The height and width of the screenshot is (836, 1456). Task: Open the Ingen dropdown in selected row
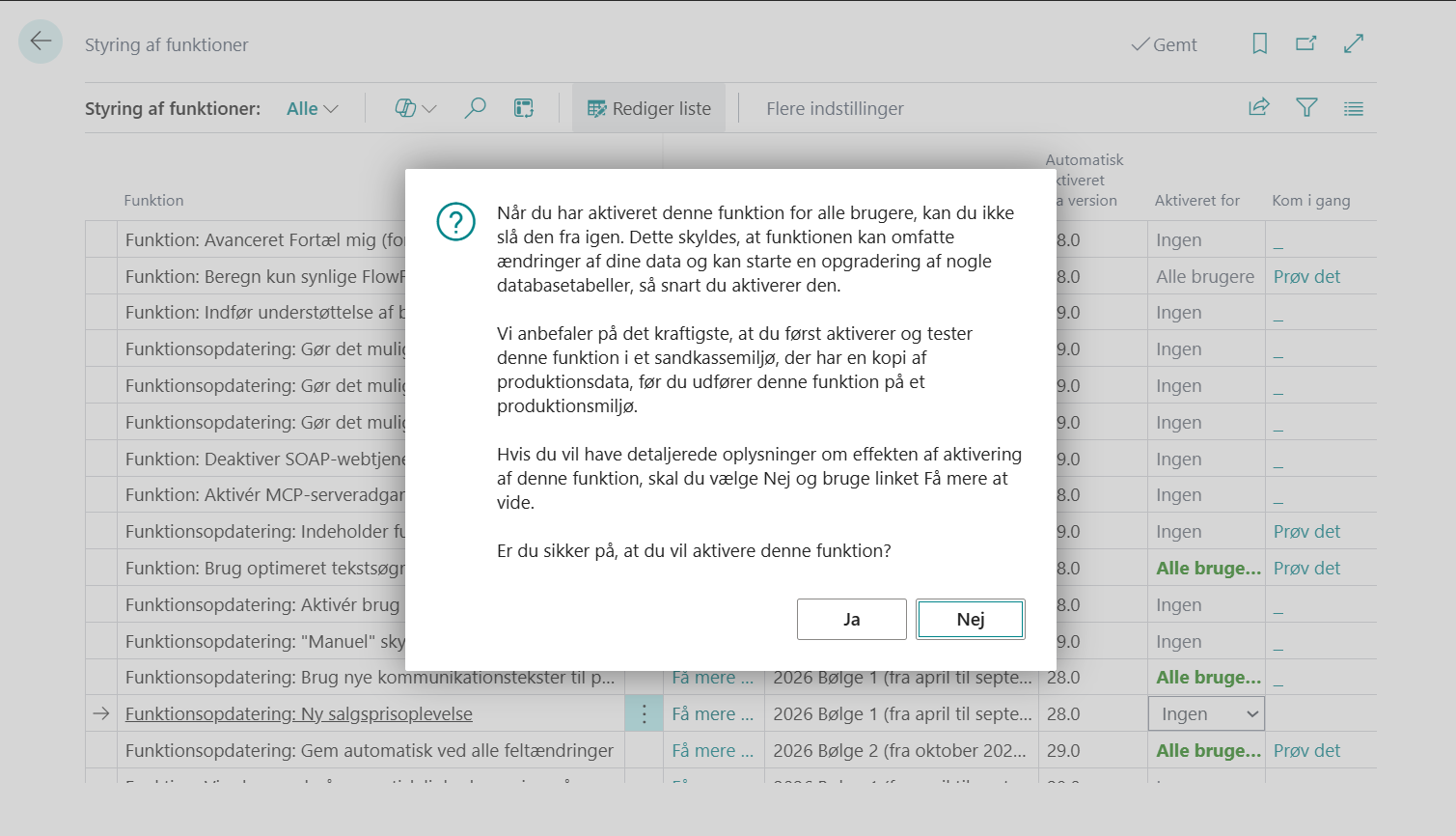click(1206, 714)
